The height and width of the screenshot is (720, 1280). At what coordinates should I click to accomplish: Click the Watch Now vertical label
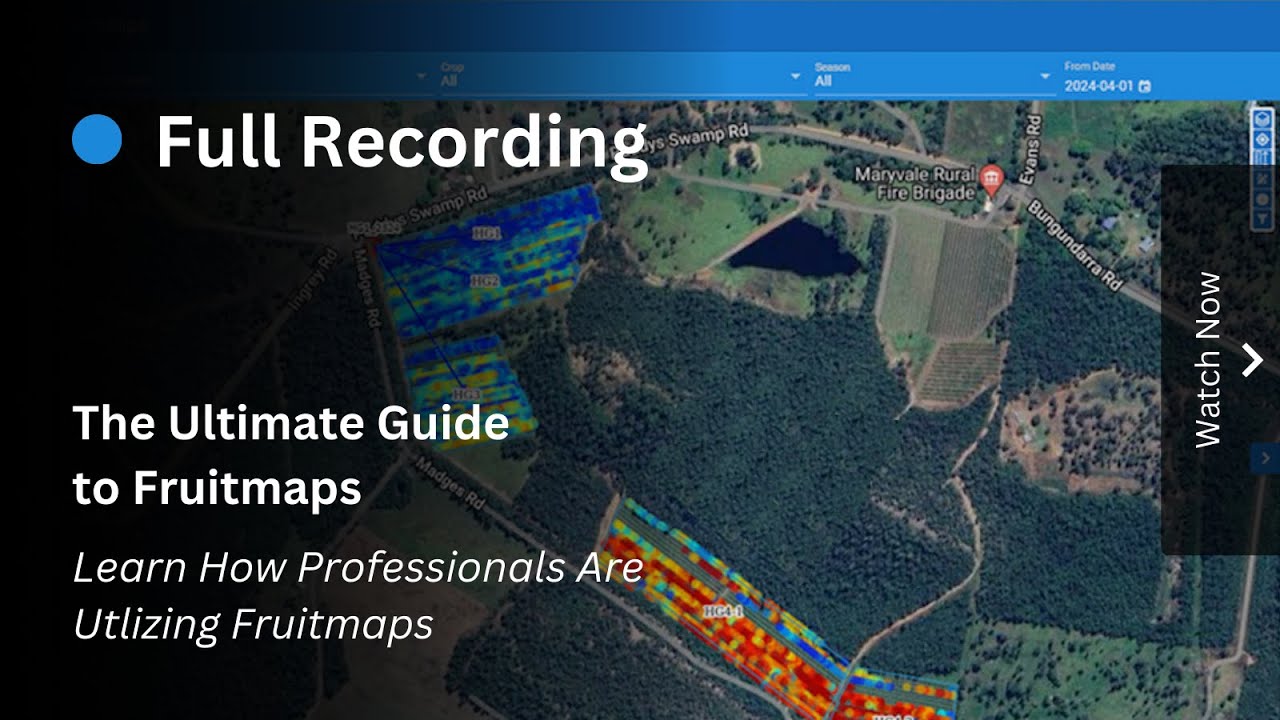pos(1209,359)
